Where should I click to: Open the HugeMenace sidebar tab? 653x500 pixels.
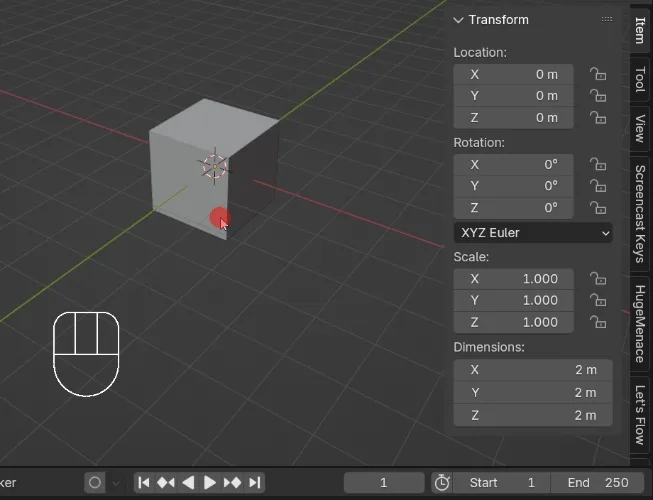[x=640, y=323]
